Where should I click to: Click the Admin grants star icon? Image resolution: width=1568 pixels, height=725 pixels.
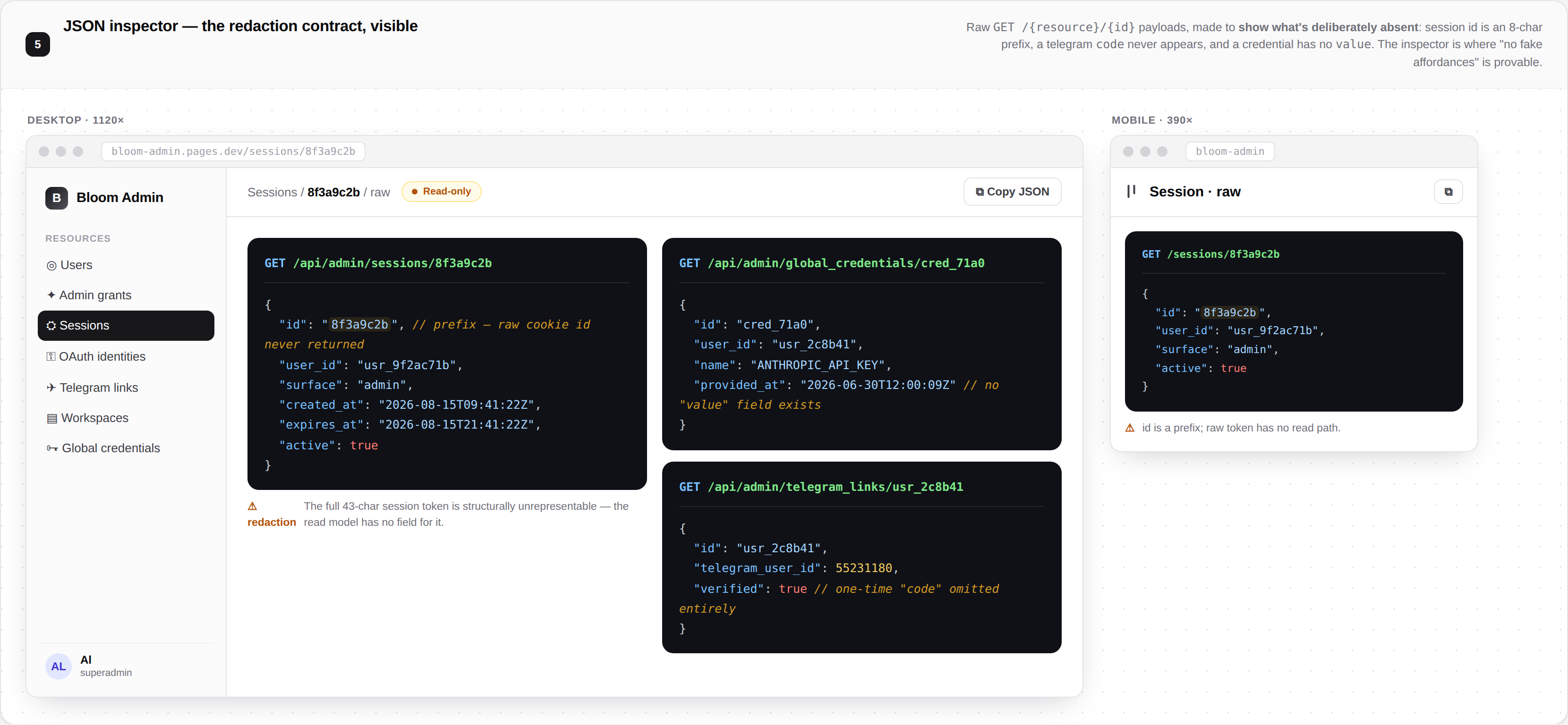51,295
